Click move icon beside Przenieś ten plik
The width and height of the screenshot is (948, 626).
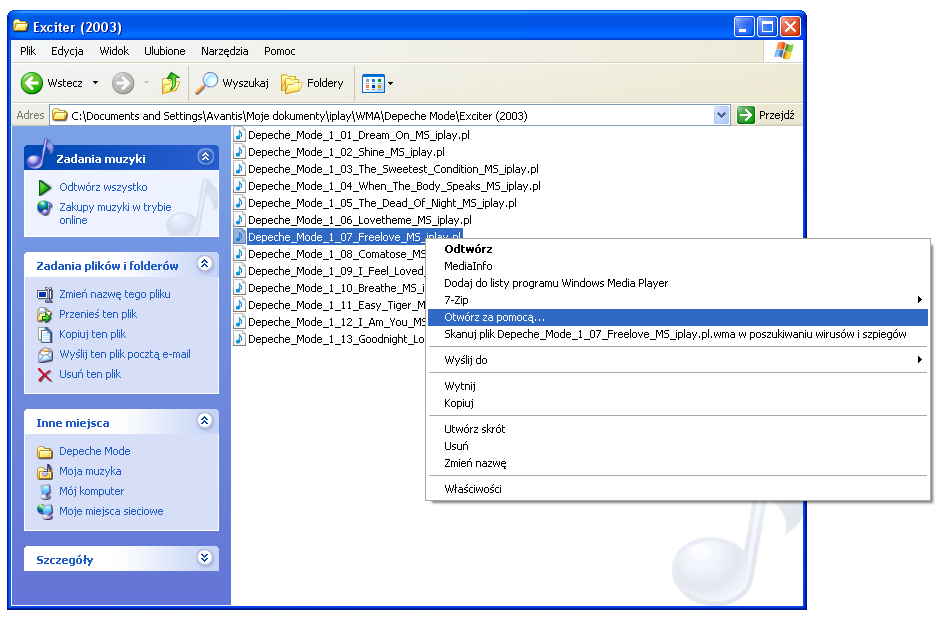click(x=45, y=315)
